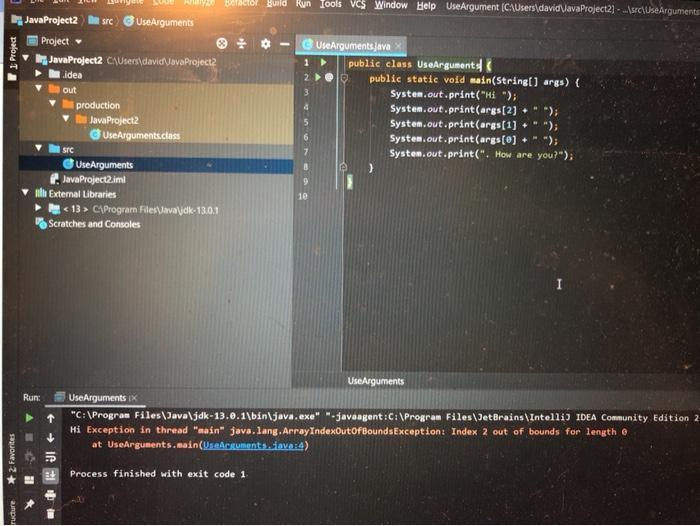Image resolution: width=700 pixels, height=526 pixels.
Task: Open the Window menu
Action: click(x=391, y=5)
